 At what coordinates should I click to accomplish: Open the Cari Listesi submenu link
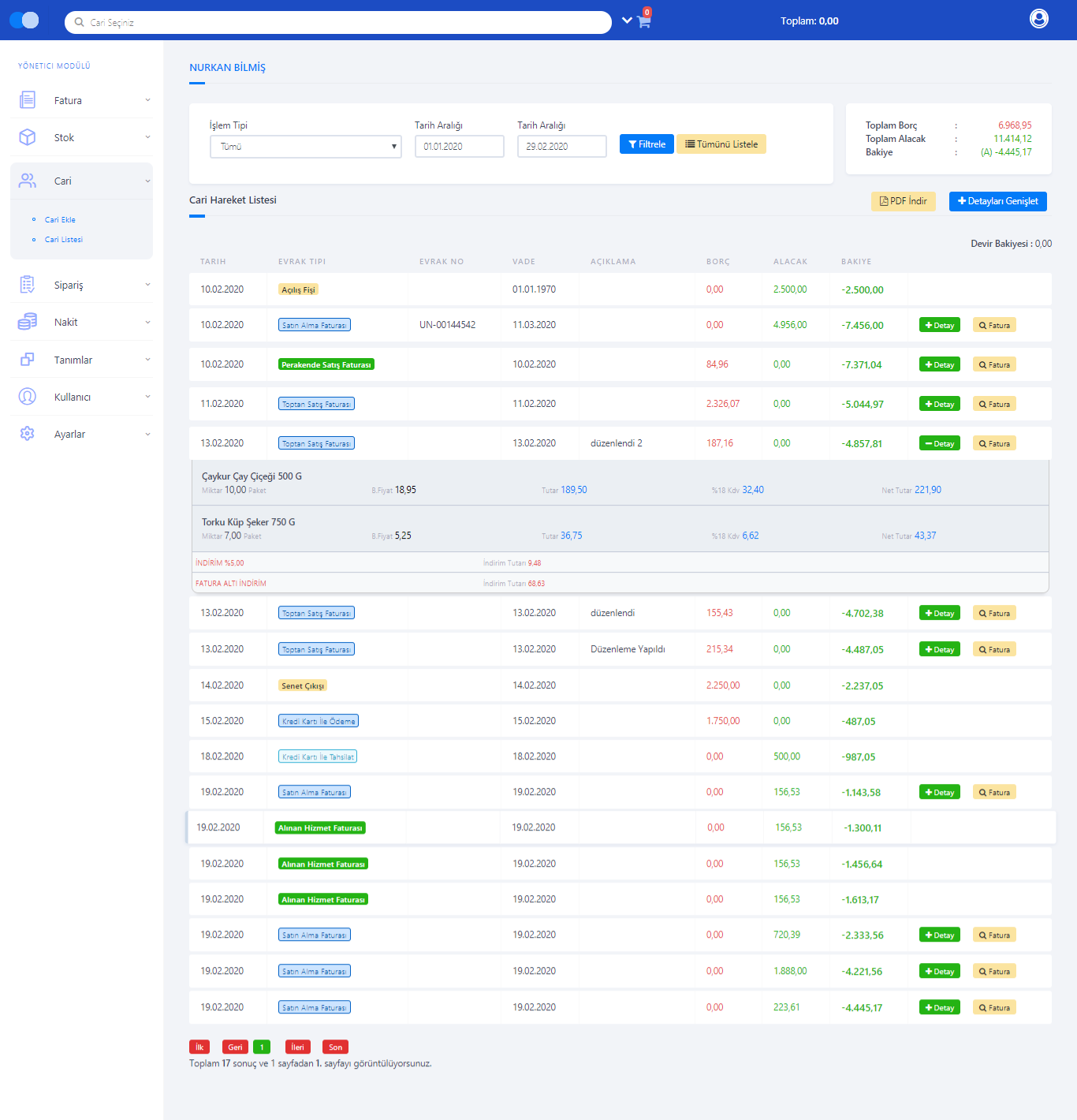64,240
